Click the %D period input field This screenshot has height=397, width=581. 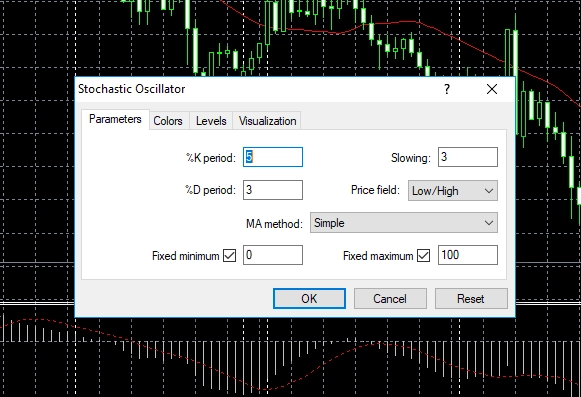point(273,190)
